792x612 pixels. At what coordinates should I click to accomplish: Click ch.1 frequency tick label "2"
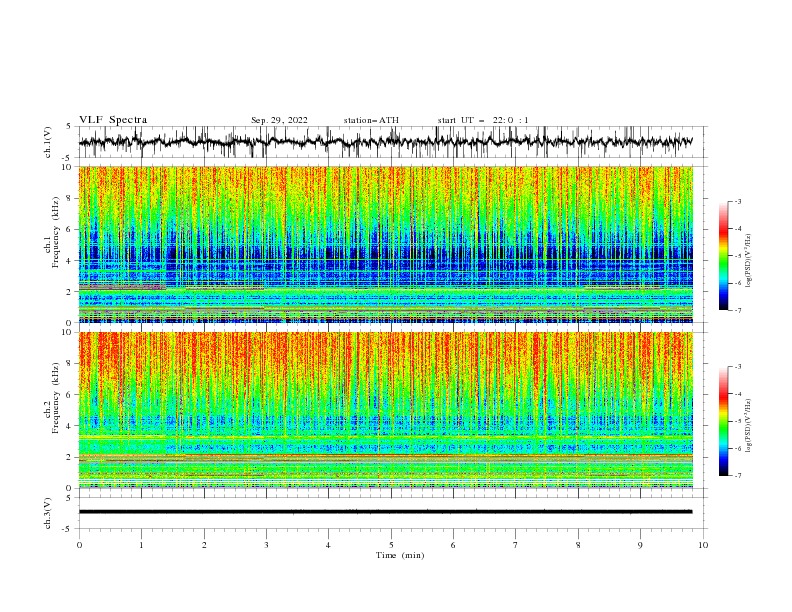pyautogui.click(x=69, y=292)
